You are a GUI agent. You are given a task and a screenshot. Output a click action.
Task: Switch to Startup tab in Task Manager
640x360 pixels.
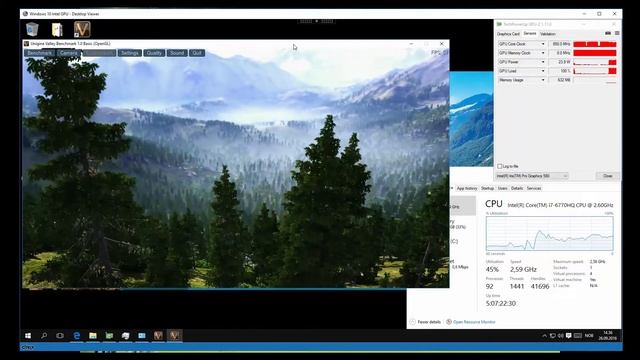(487, 189)
